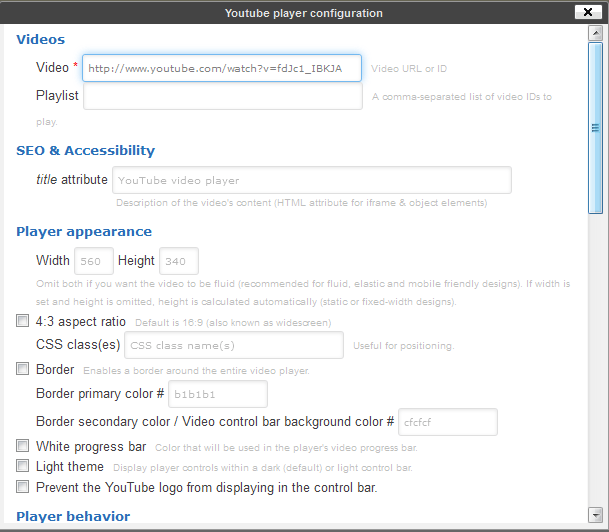Image resolution: width=609 pixels, height=532 pixels.
Task: Close the Youtube player configuration dialog
Action: coord(588,12)
